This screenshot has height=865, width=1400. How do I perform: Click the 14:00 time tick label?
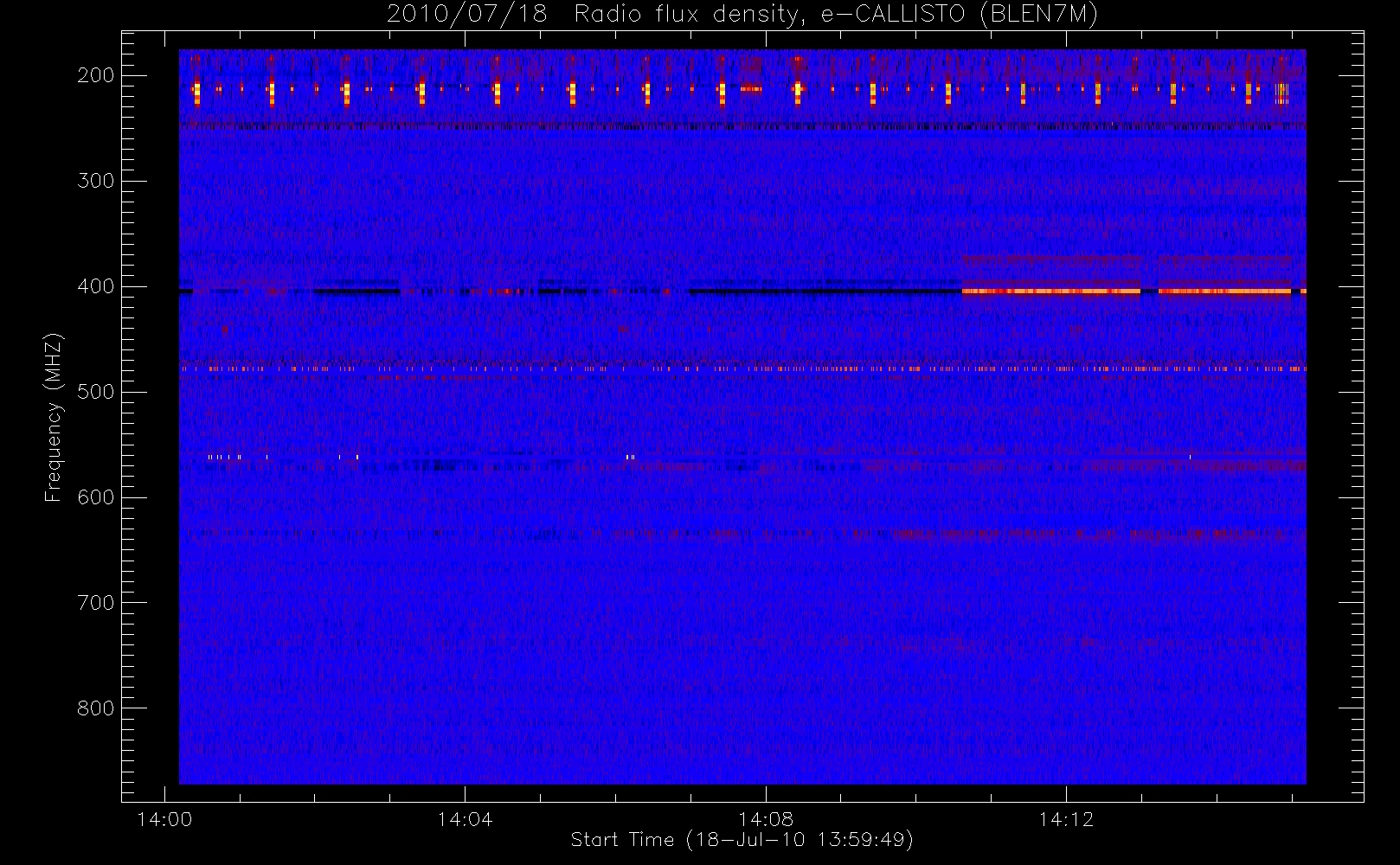point(164,819)
